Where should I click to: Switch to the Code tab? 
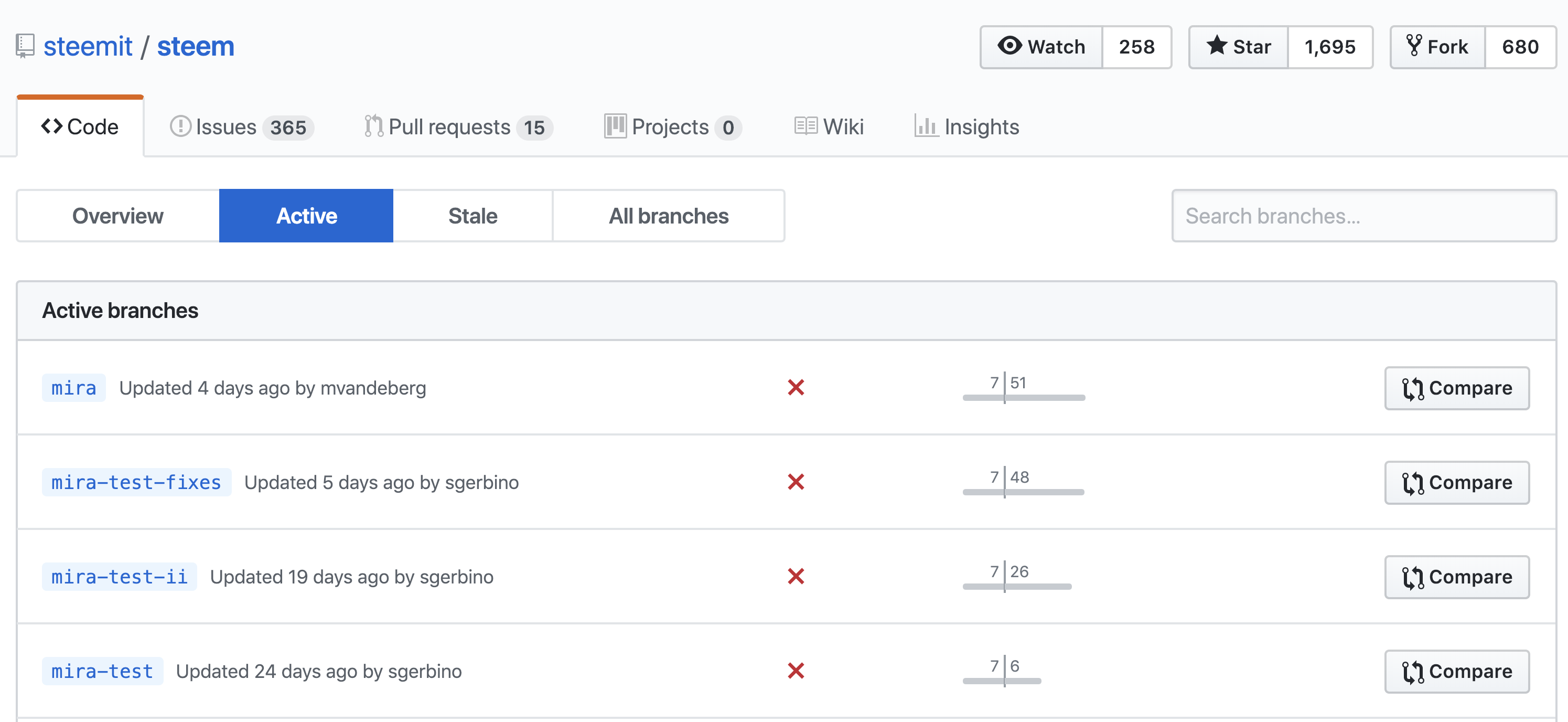pos(80,127)
